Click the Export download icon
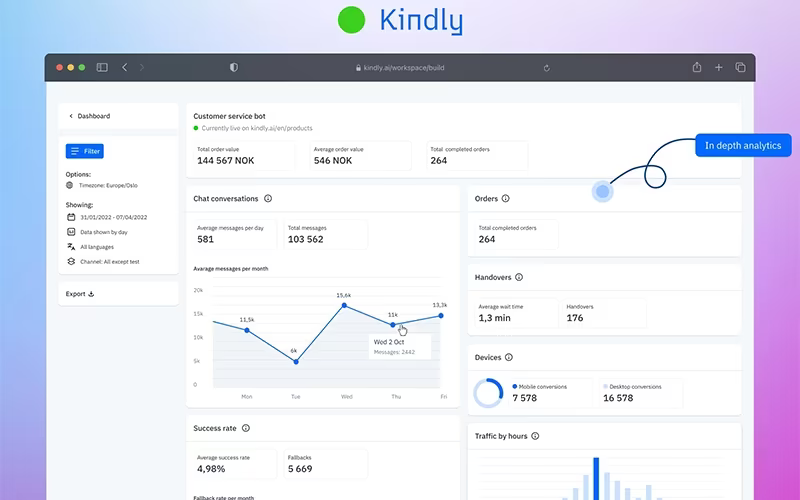 (x=91, y=294)
